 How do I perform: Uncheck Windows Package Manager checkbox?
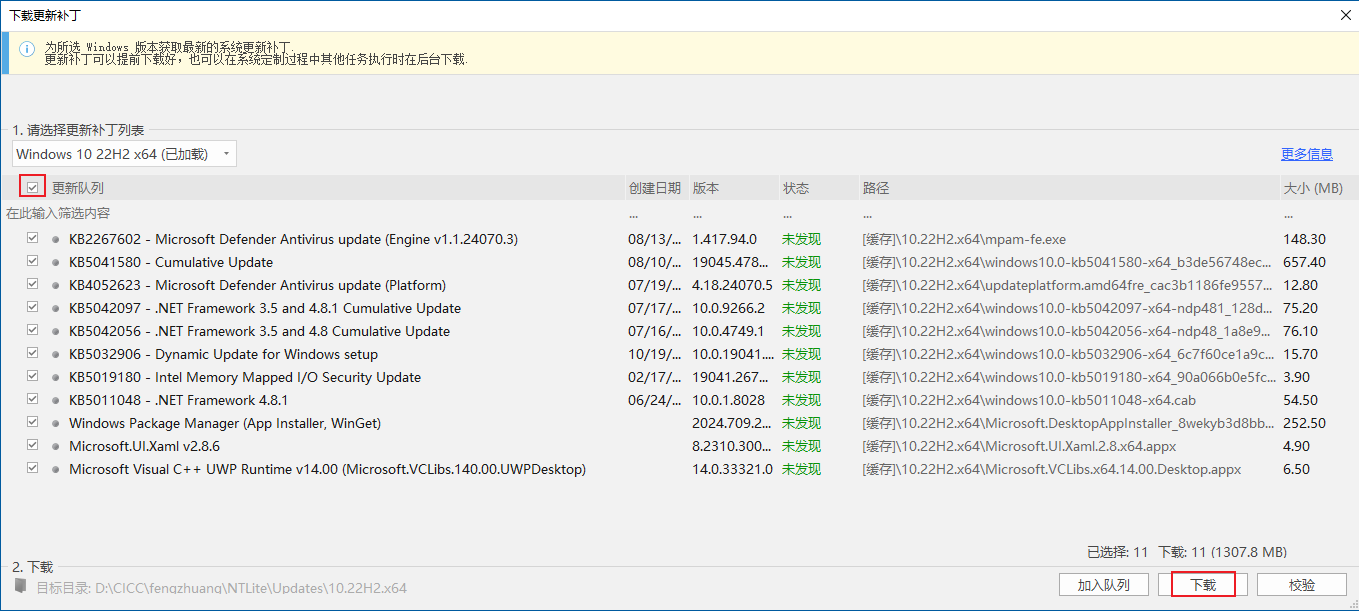pyautogui.click(x=33, y=423)
